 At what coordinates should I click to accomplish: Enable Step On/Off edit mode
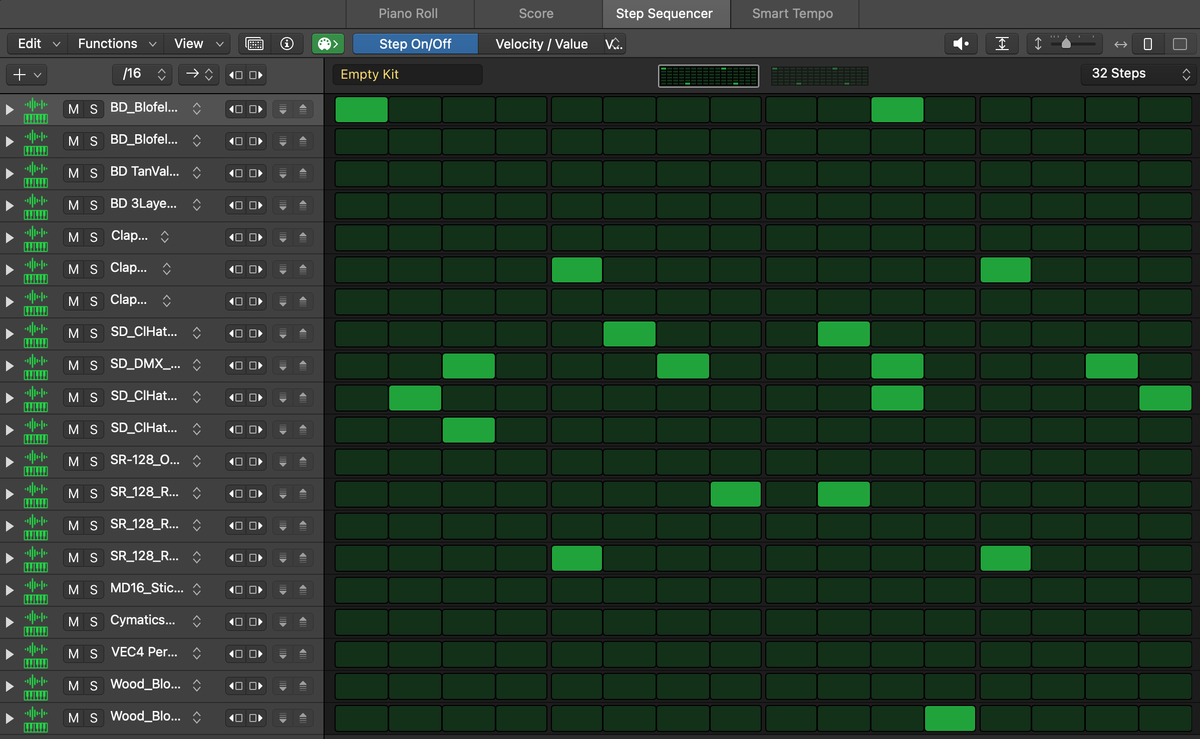click(414, 44)
